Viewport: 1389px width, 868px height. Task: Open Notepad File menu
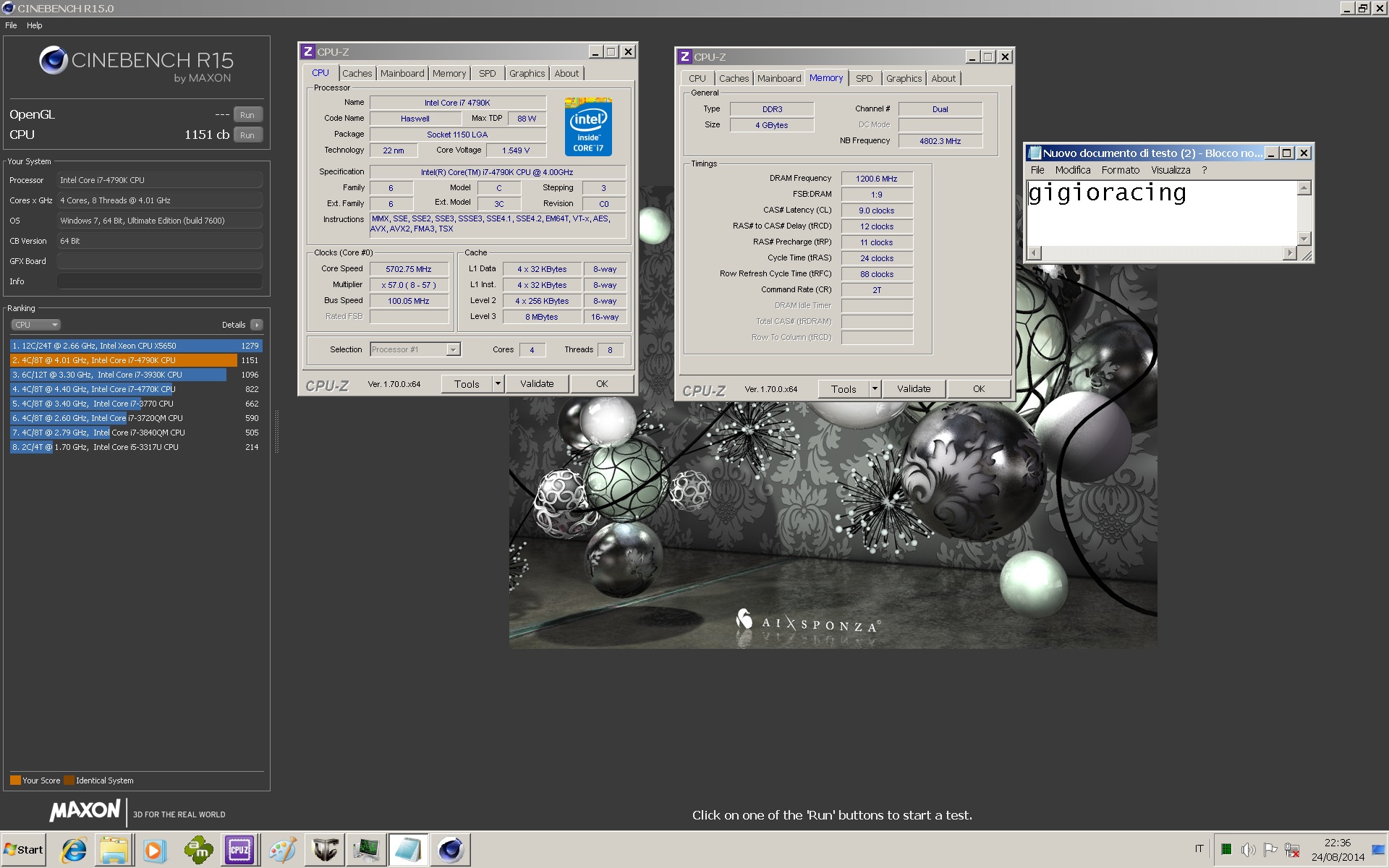click(1037, 170)
